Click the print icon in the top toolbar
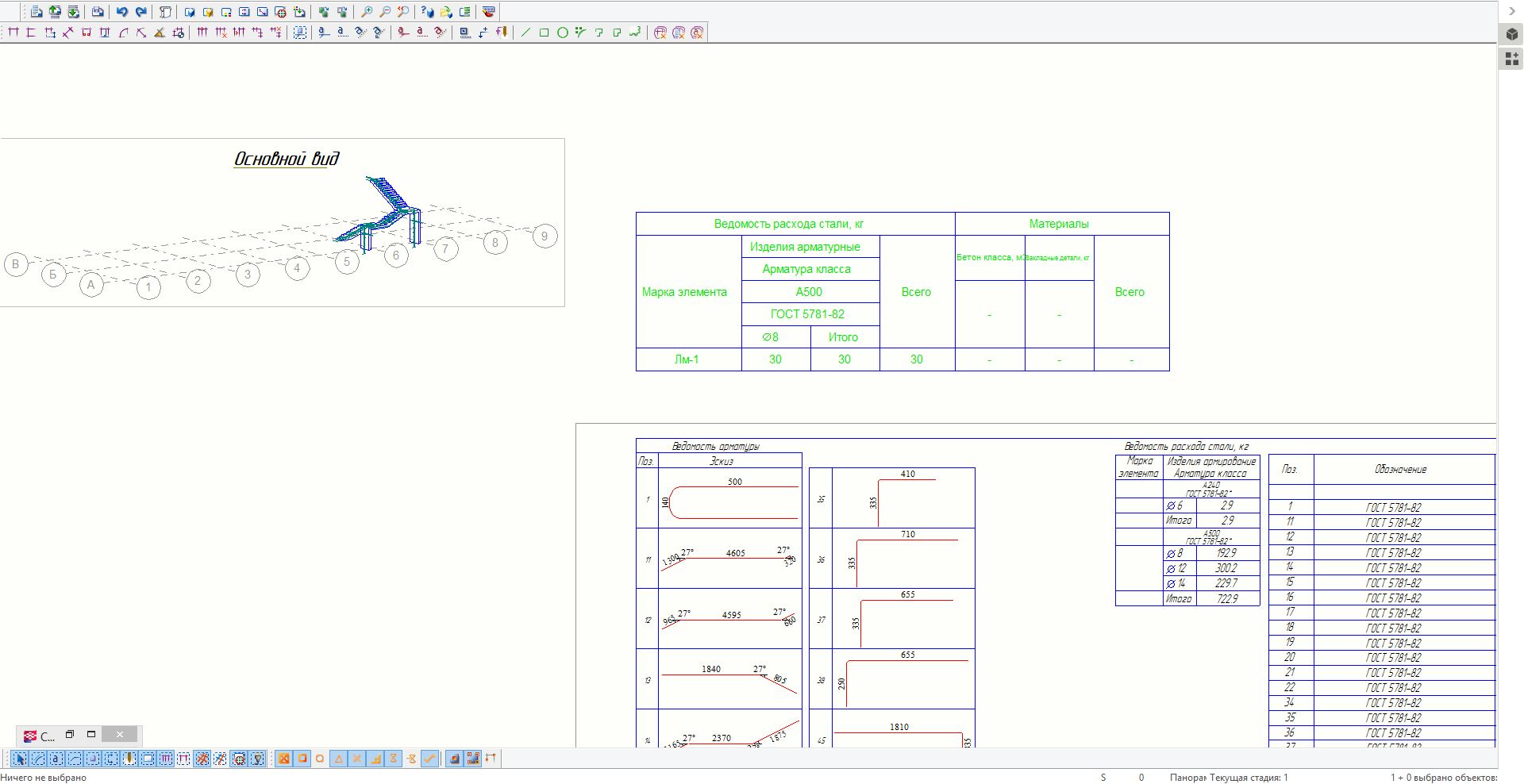The image size is (1524, 784). (98, 12)
